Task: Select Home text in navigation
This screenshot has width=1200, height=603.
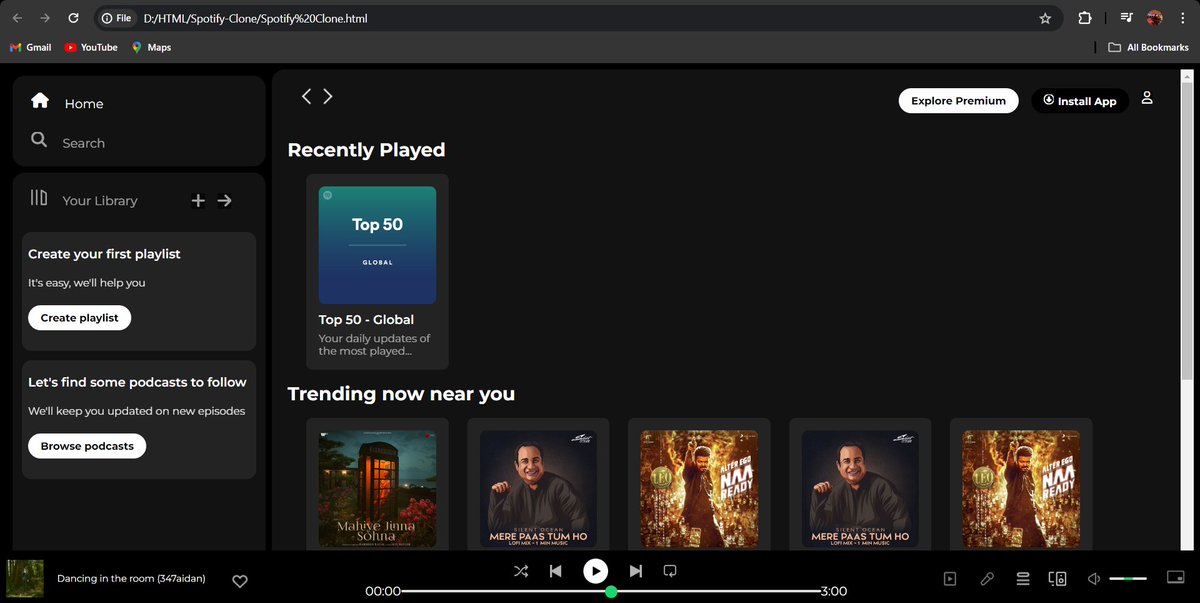Action: pyautogui.click(x=84, y=104)
